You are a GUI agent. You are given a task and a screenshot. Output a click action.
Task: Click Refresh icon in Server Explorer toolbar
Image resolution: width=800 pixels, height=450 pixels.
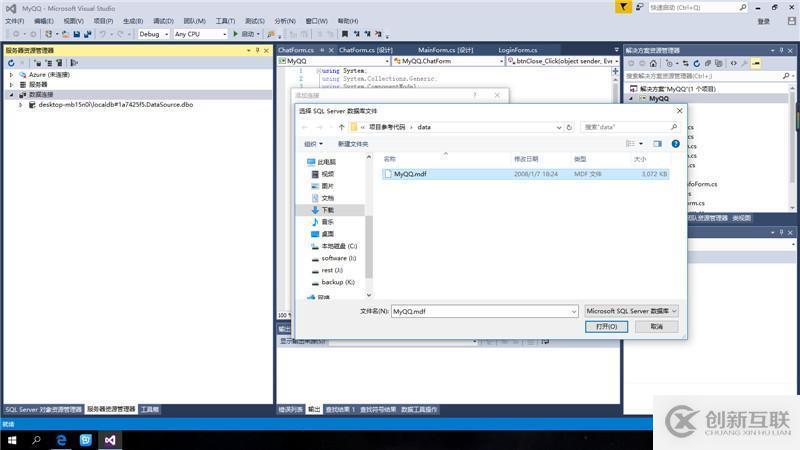click(x=11, y=63)
